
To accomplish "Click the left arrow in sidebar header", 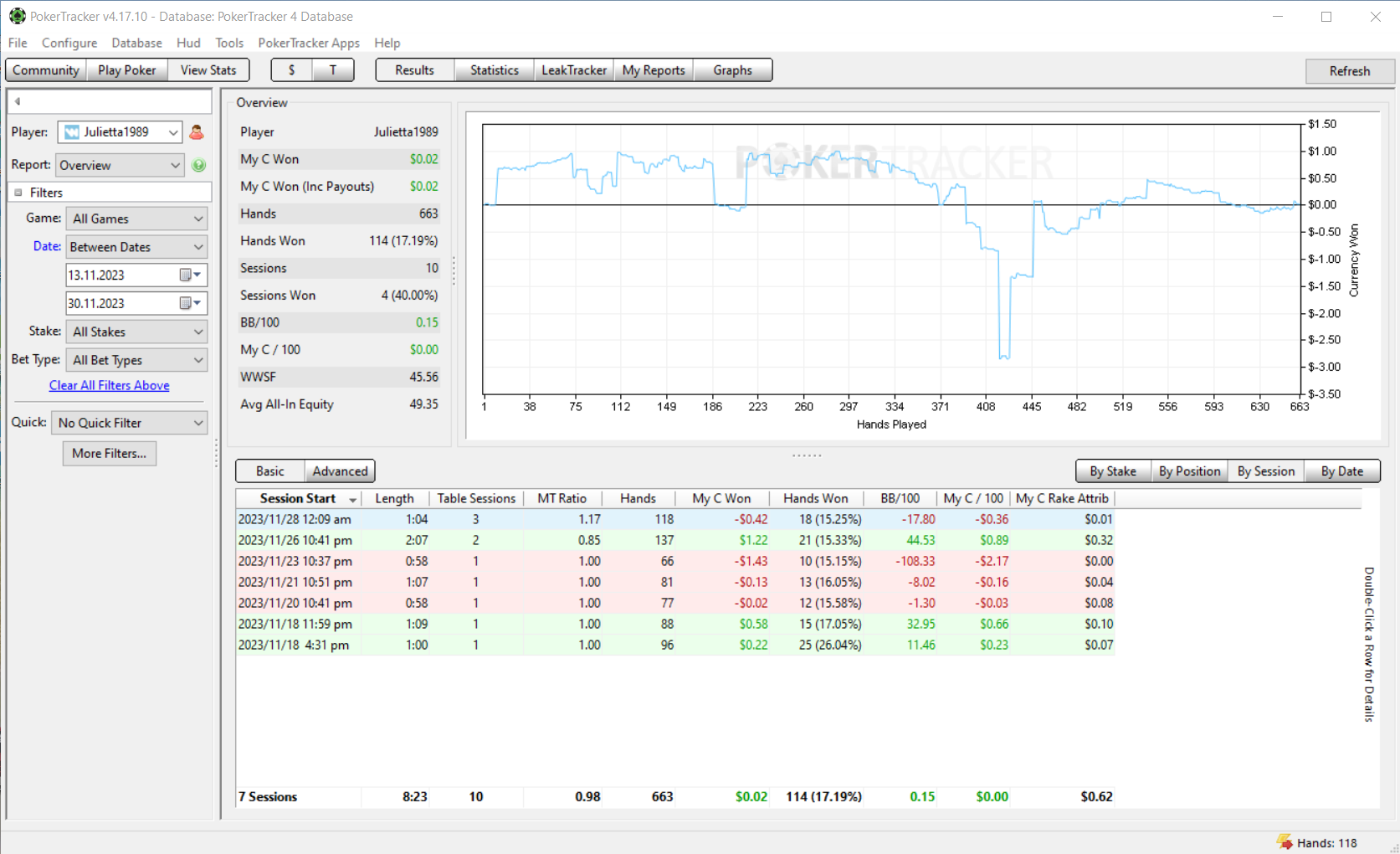I will point(18,101).
